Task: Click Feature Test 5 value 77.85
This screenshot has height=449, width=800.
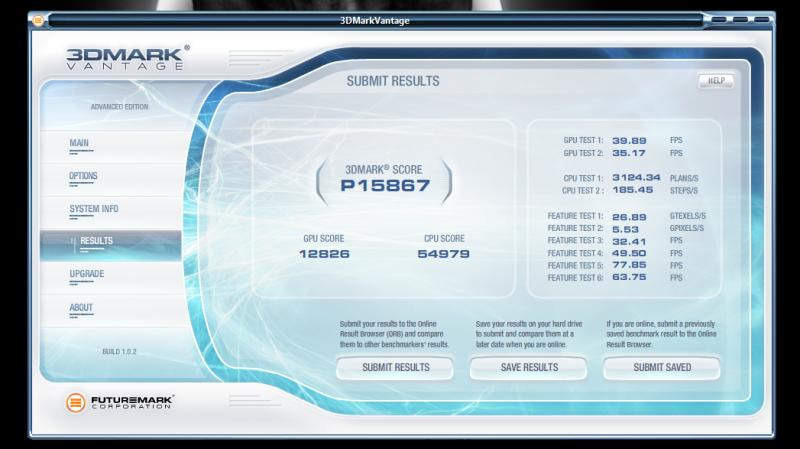Action: (x=629, y=265)
